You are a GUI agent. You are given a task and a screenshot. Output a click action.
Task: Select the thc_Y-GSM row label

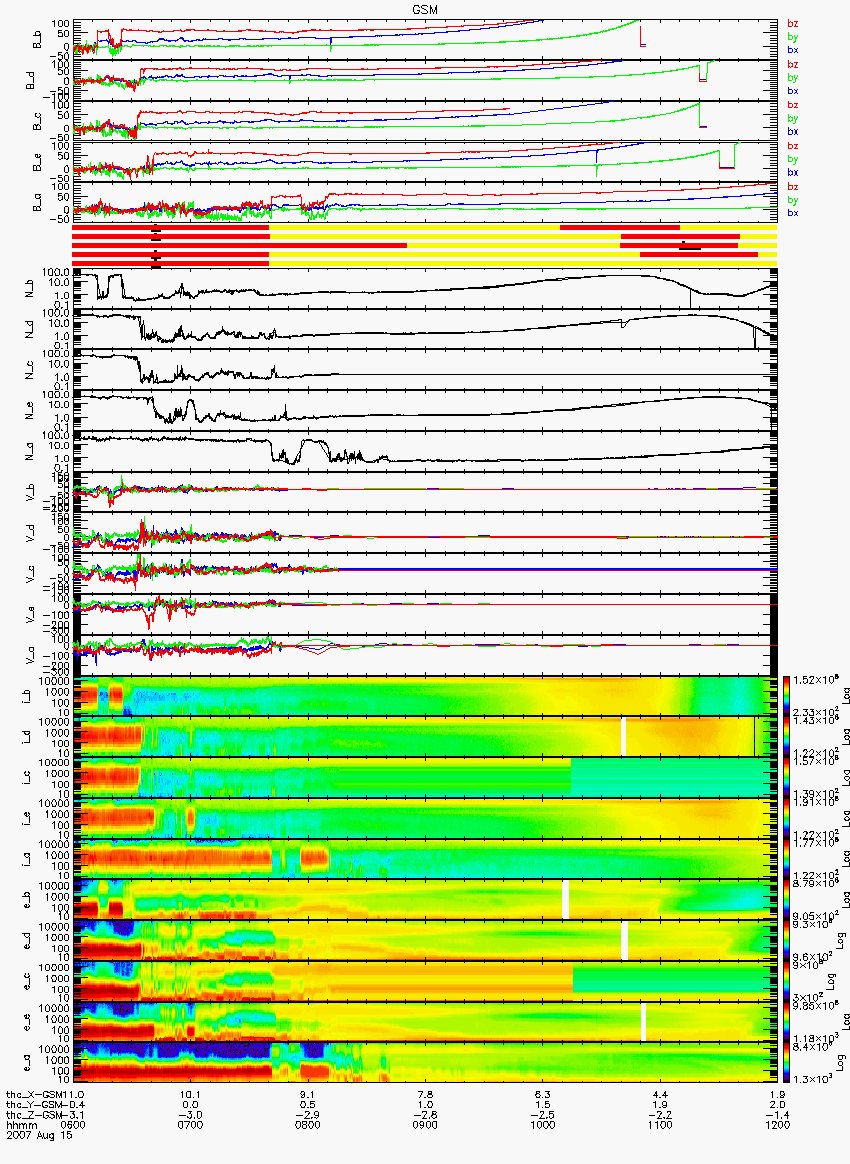(x=33, y=1105)
